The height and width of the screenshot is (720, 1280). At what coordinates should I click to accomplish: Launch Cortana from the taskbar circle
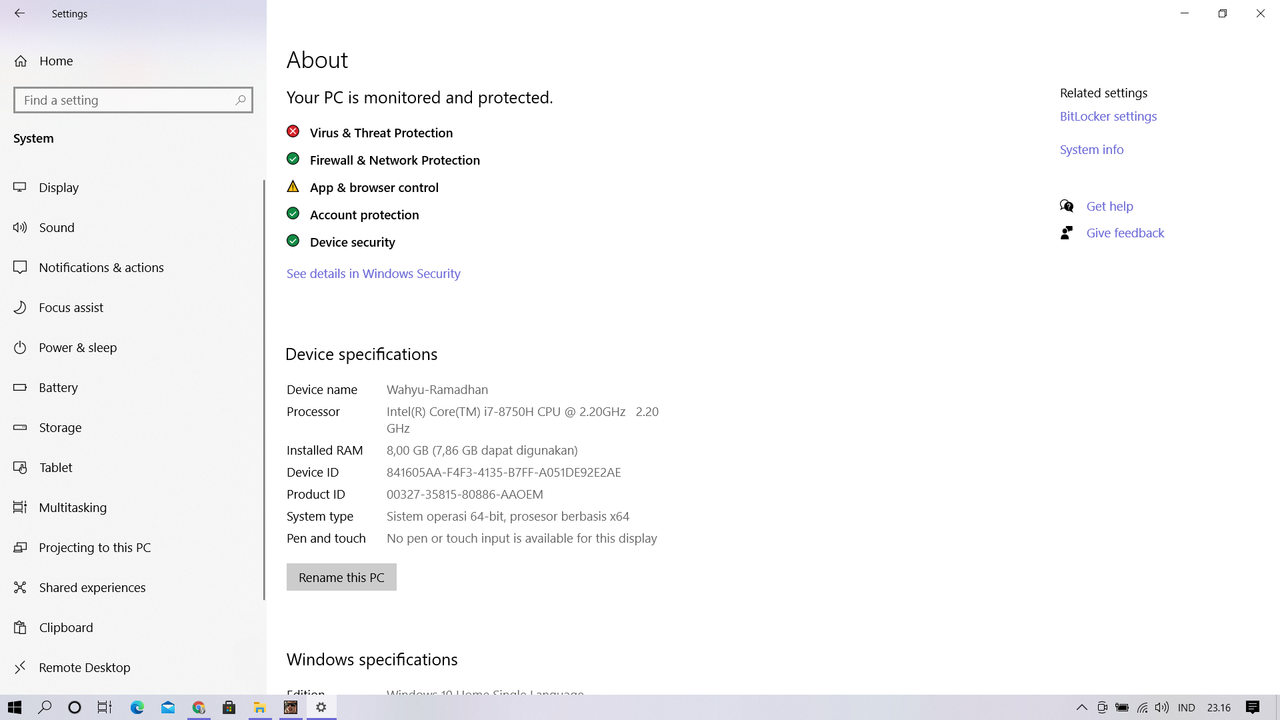74,707
